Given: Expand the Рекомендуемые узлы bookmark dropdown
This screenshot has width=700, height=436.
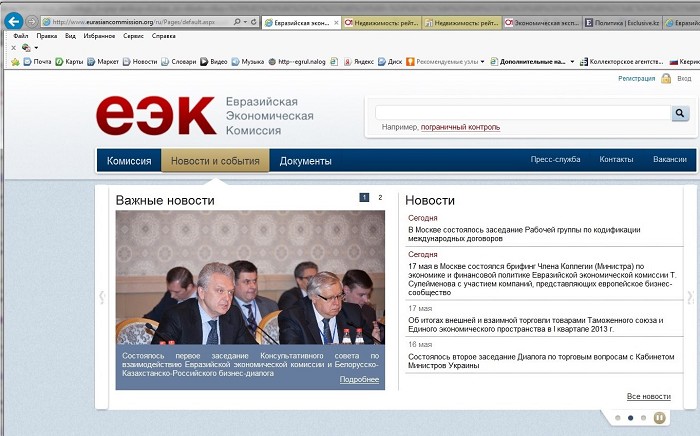Looking at the screenshot, I should click(482, 61).
